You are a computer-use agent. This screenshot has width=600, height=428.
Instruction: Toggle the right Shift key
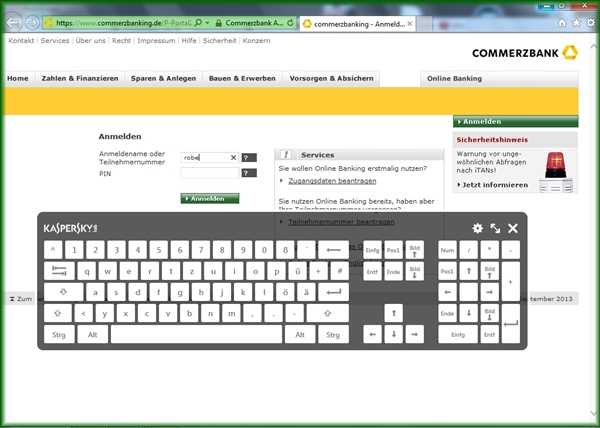click(328, 313)
